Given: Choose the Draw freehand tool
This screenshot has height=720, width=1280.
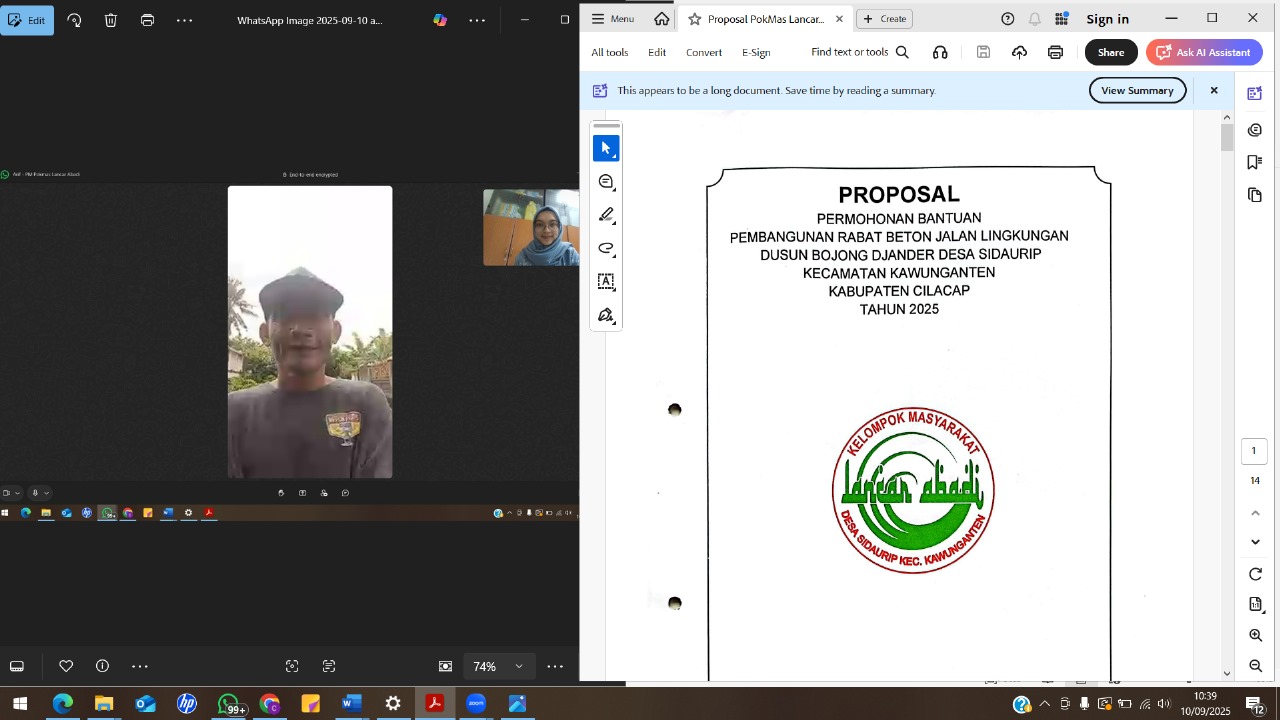Looking at the screenshot, I should click(x=606, y=248).
